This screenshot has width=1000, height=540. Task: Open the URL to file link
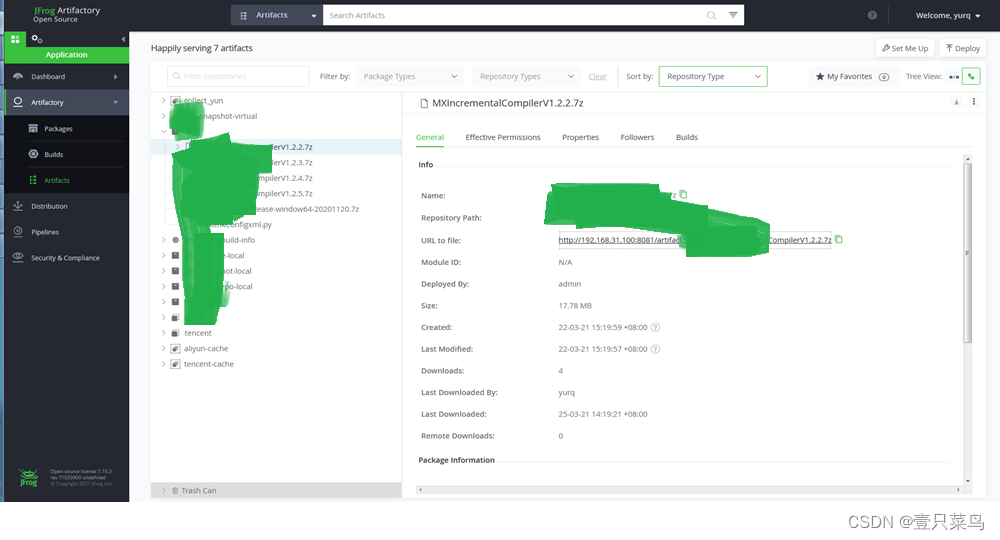[x=695, y=240]
